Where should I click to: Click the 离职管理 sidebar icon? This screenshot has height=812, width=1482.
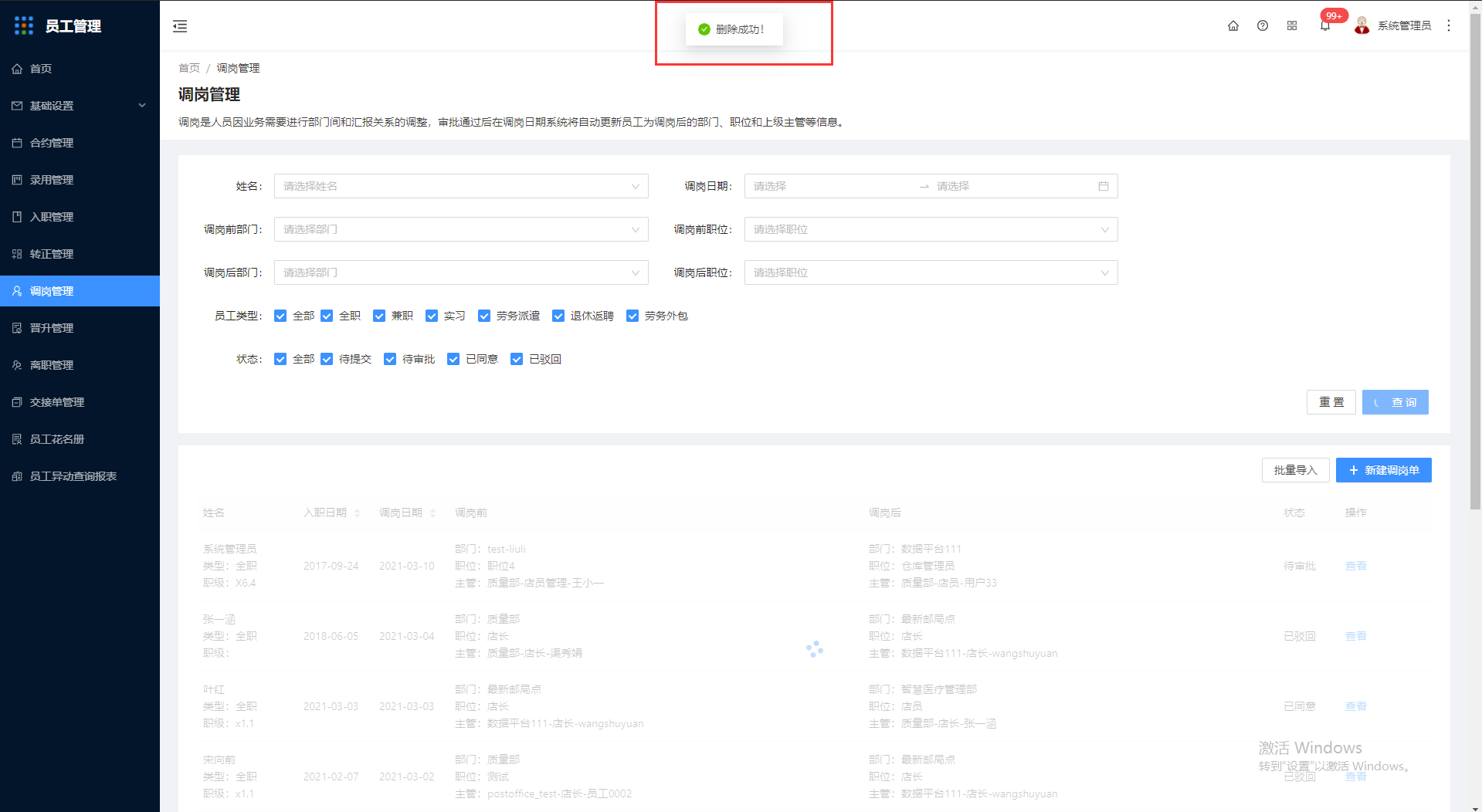pos(17,365)
